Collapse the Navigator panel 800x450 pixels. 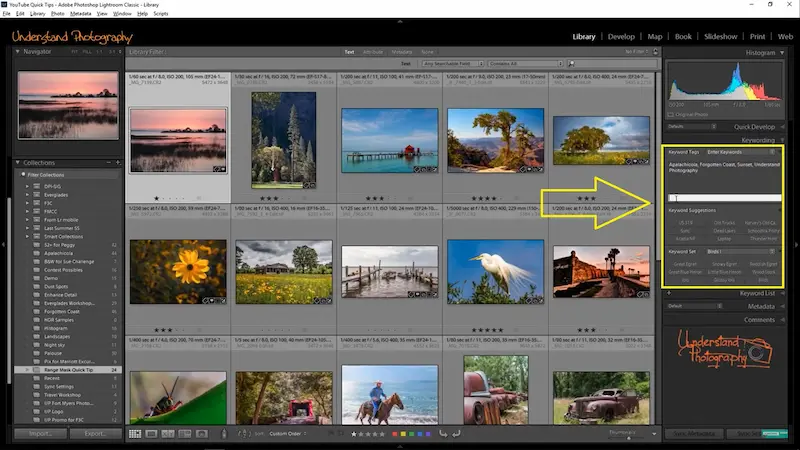(x=18, y=51)
